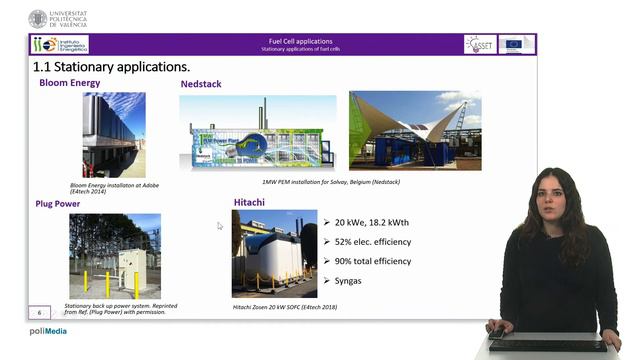The height and width of the screenshot is (360, 640).
Task: Click the 'Plug Power' heading
Action: [x=58, y=204]
